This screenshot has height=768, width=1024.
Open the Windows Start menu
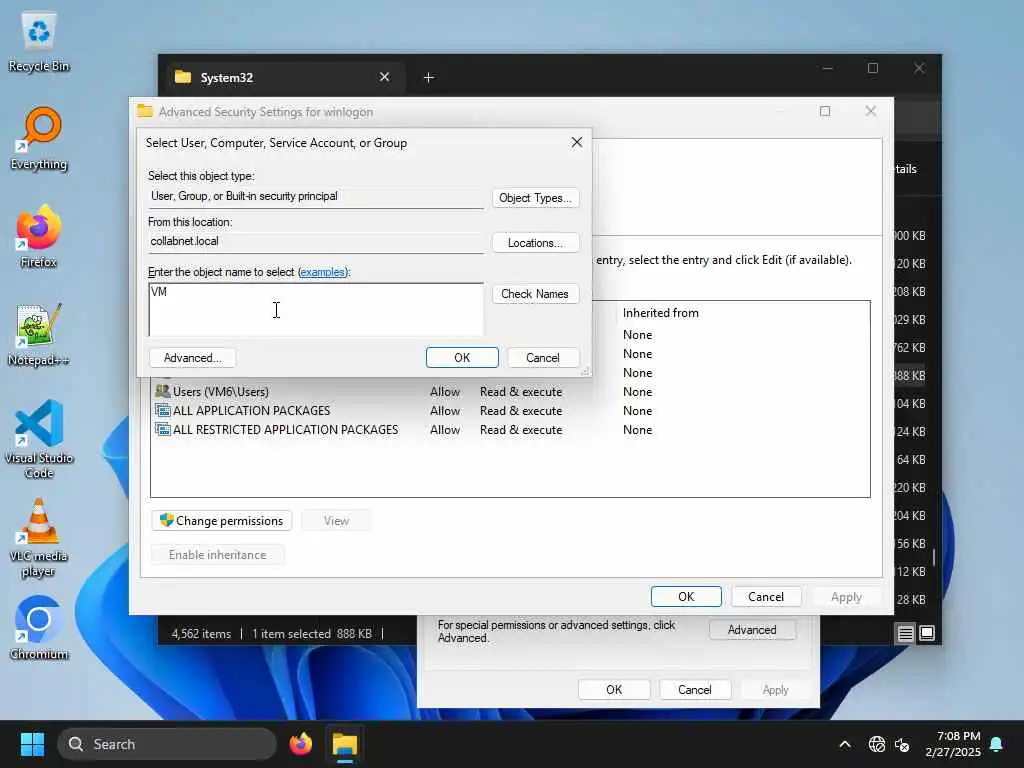tap(32, 744)
